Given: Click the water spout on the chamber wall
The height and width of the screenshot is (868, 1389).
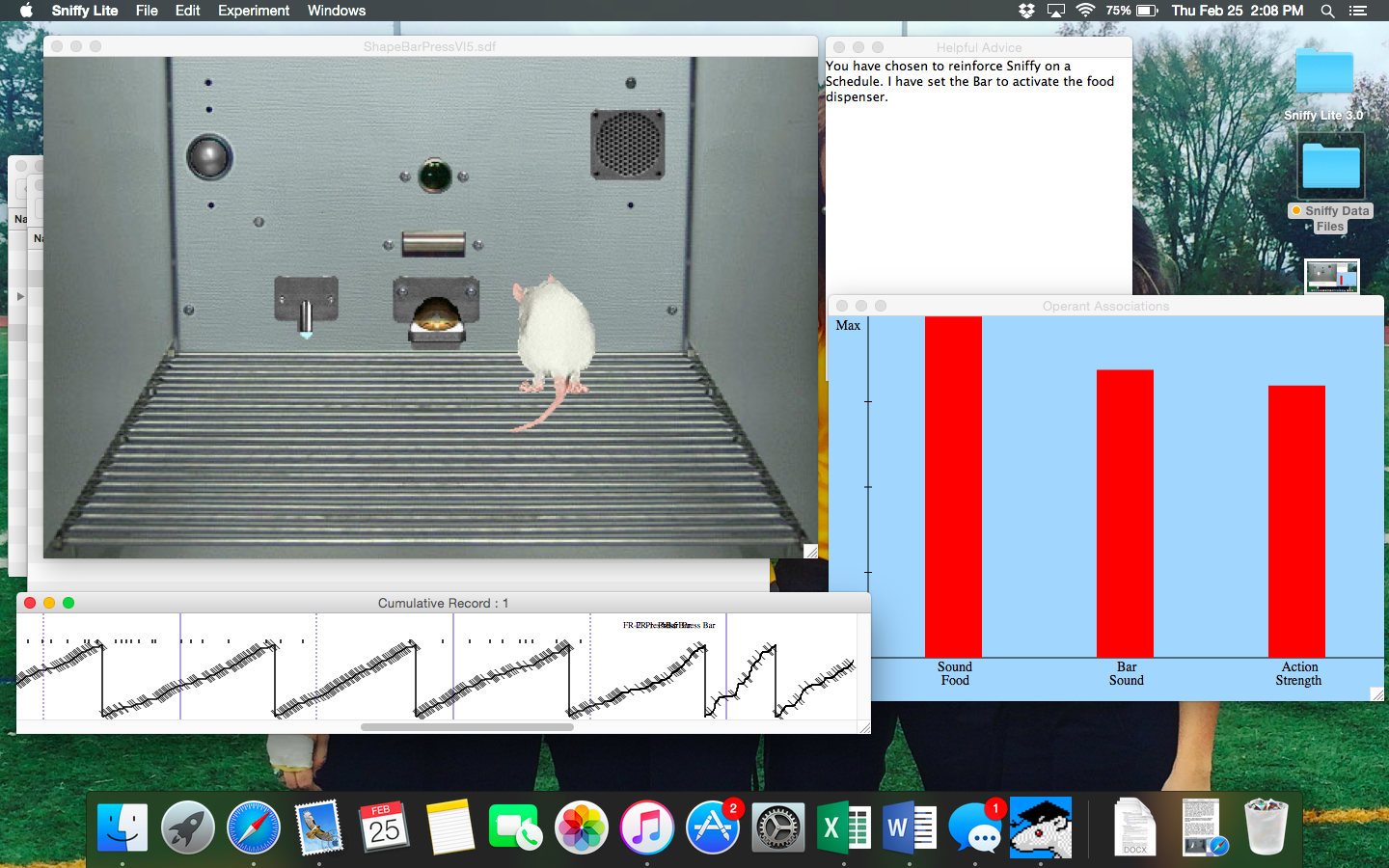Looking at the screenshot, I should pyautogui.click(x=306, y=315).
